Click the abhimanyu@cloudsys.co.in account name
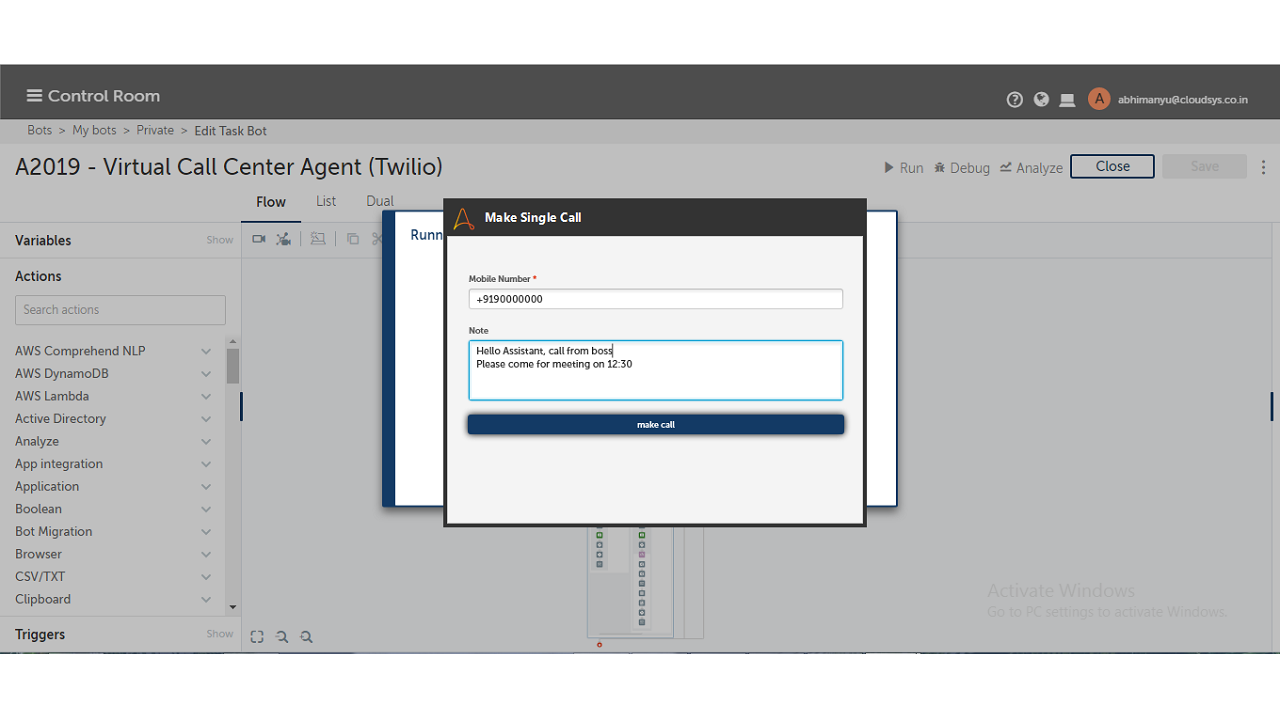 1183,100
